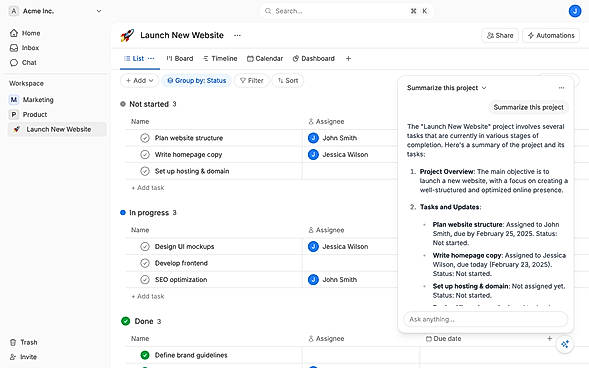Viewport: 589px width, 368px height.
Task: Open Group by: Status options
Action: point(196,80)
